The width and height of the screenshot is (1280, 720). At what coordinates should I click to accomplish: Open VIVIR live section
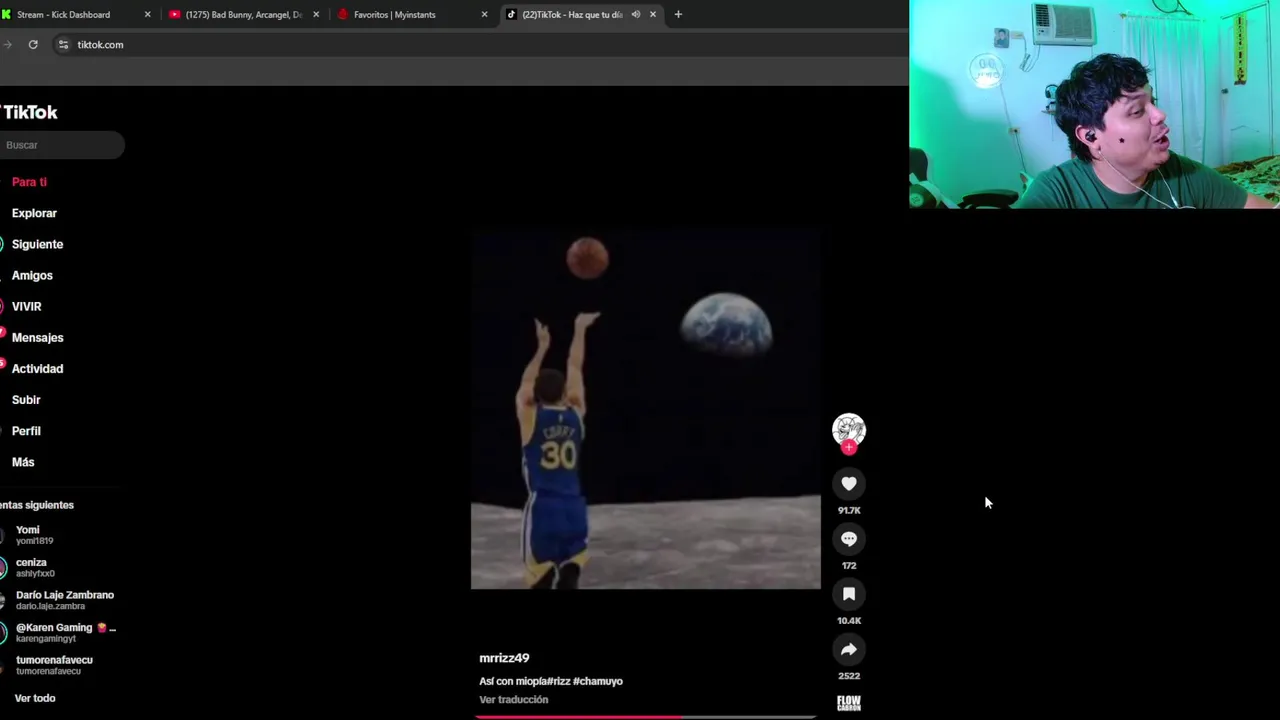[x=27, y=306]
